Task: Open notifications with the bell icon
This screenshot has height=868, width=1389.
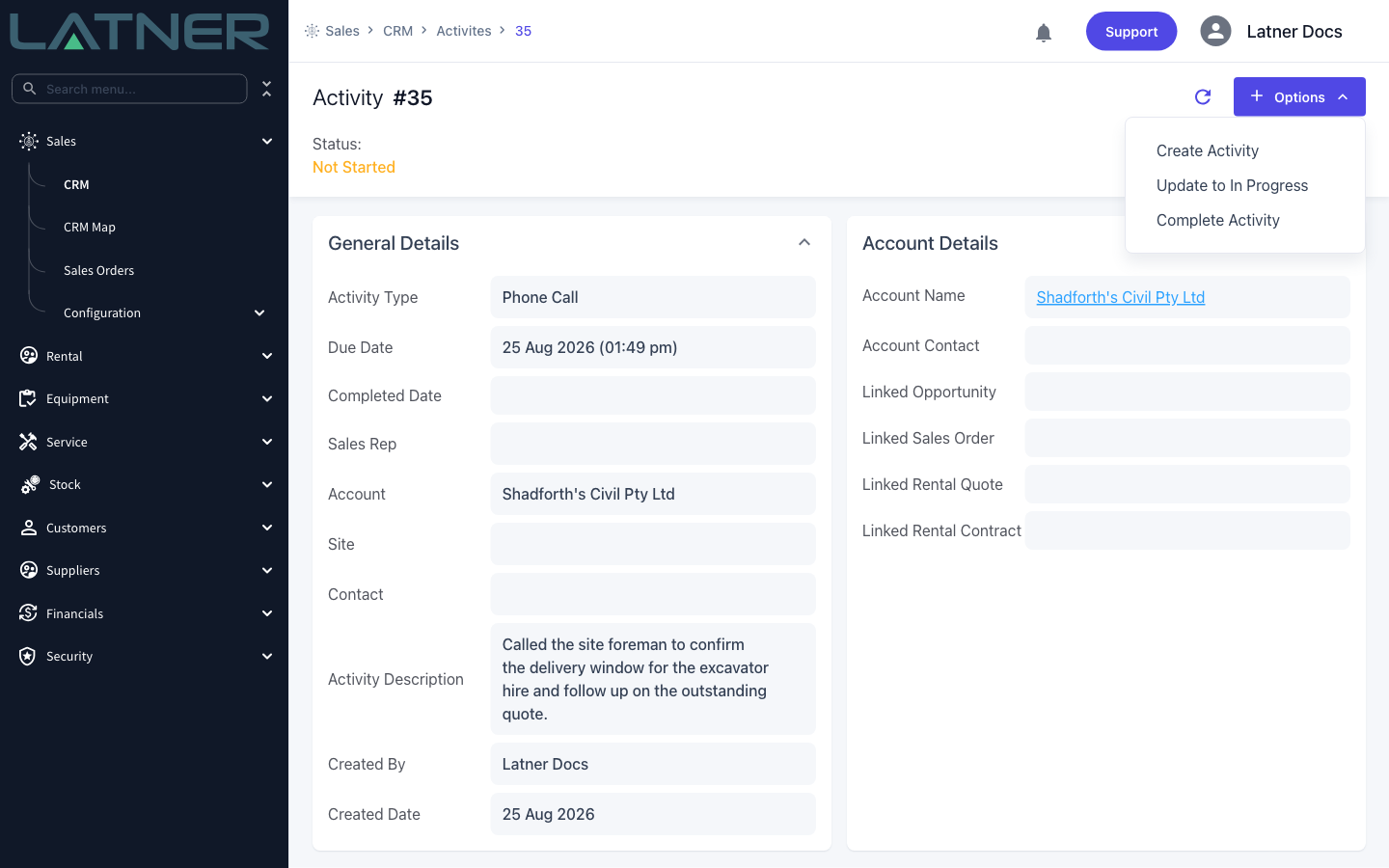Action: (x=1044, y=33)
